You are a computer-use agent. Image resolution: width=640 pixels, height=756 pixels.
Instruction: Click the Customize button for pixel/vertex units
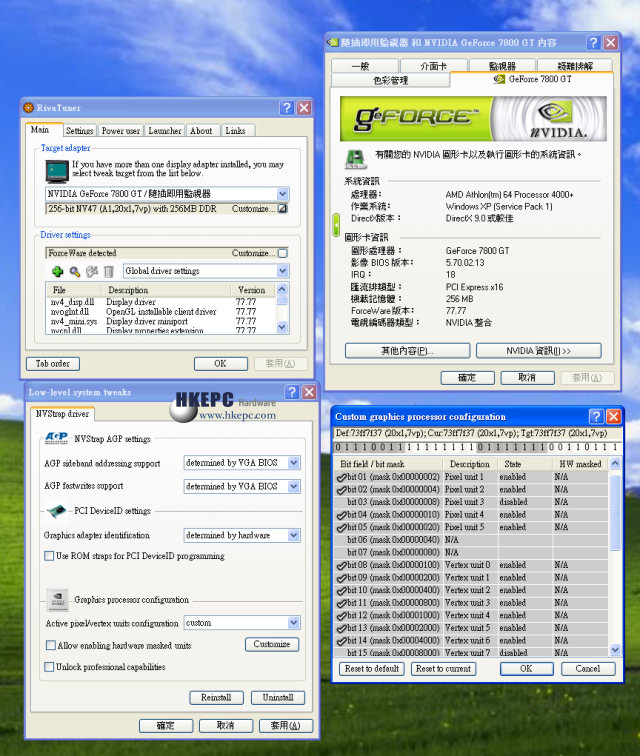coord(272,644)
